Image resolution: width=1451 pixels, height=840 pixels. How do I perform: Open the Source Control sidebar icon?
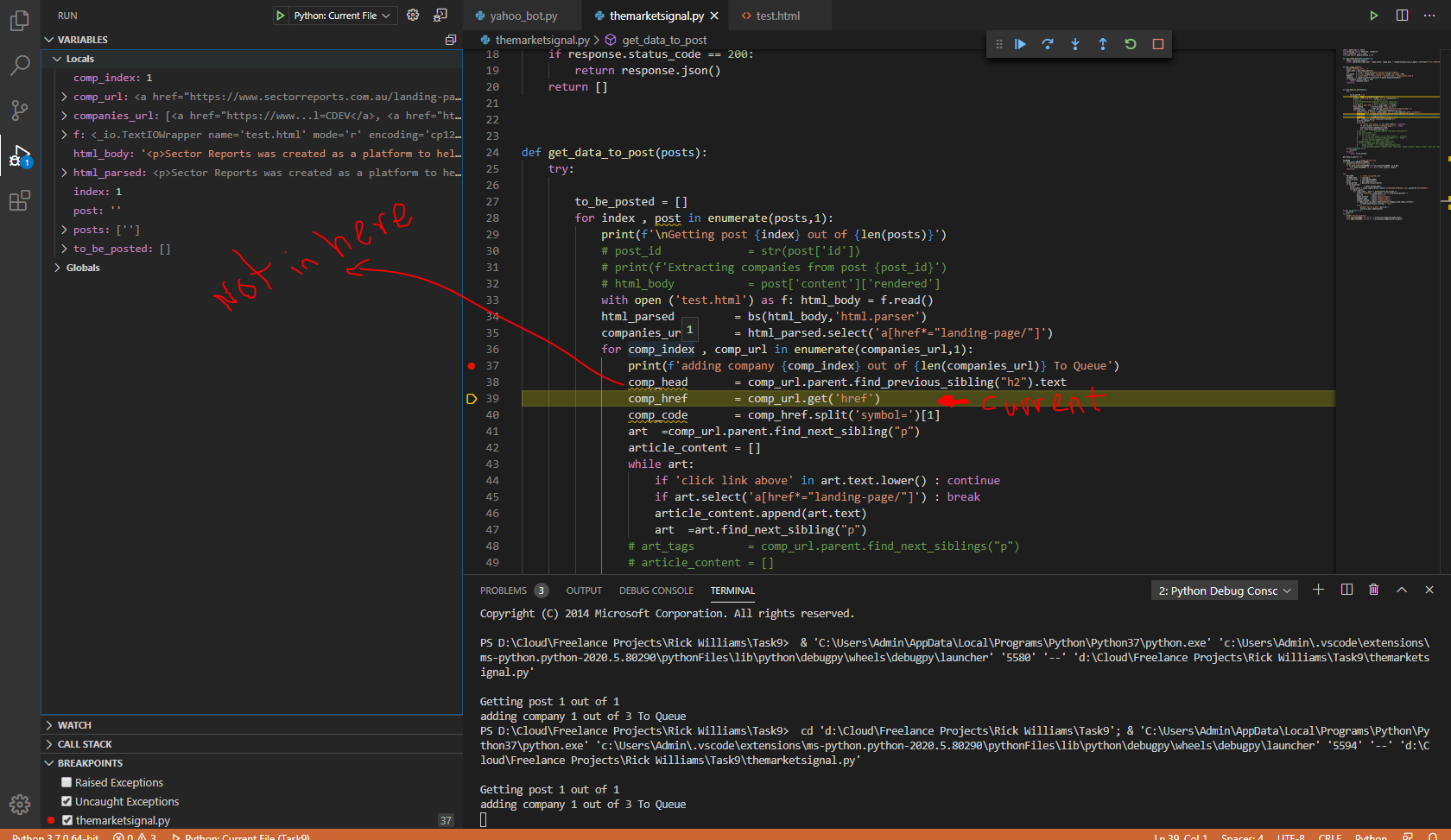pyautogui.click(x=20, y=111)
